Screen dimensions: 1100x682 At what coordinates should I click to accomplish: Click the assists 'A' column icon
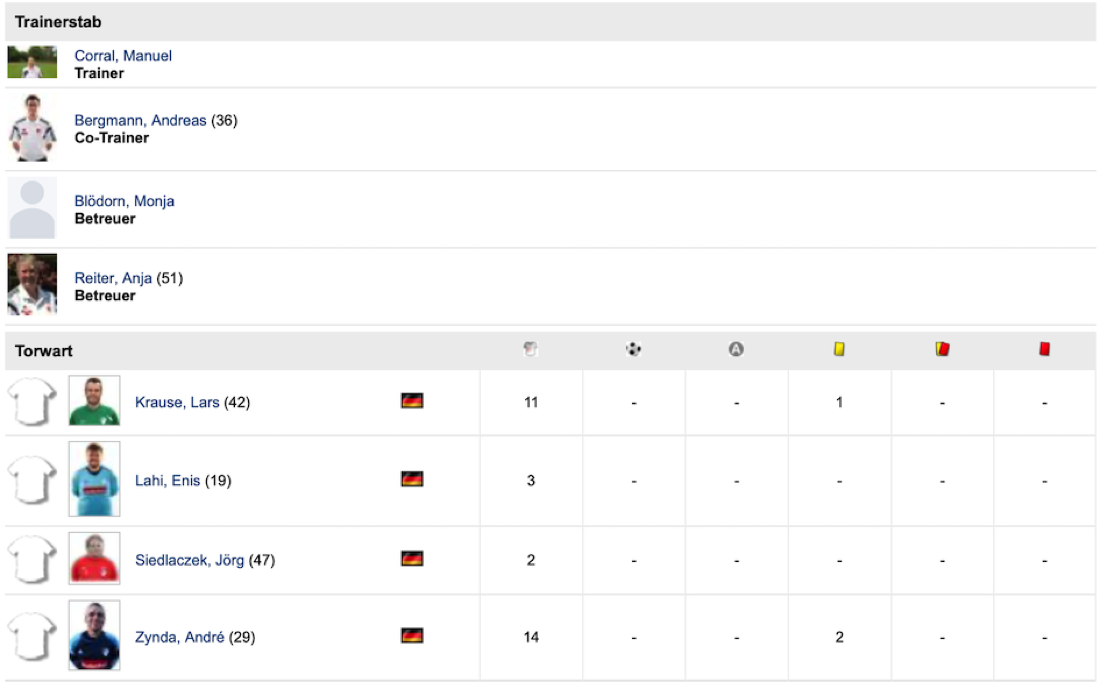(736, 349)
